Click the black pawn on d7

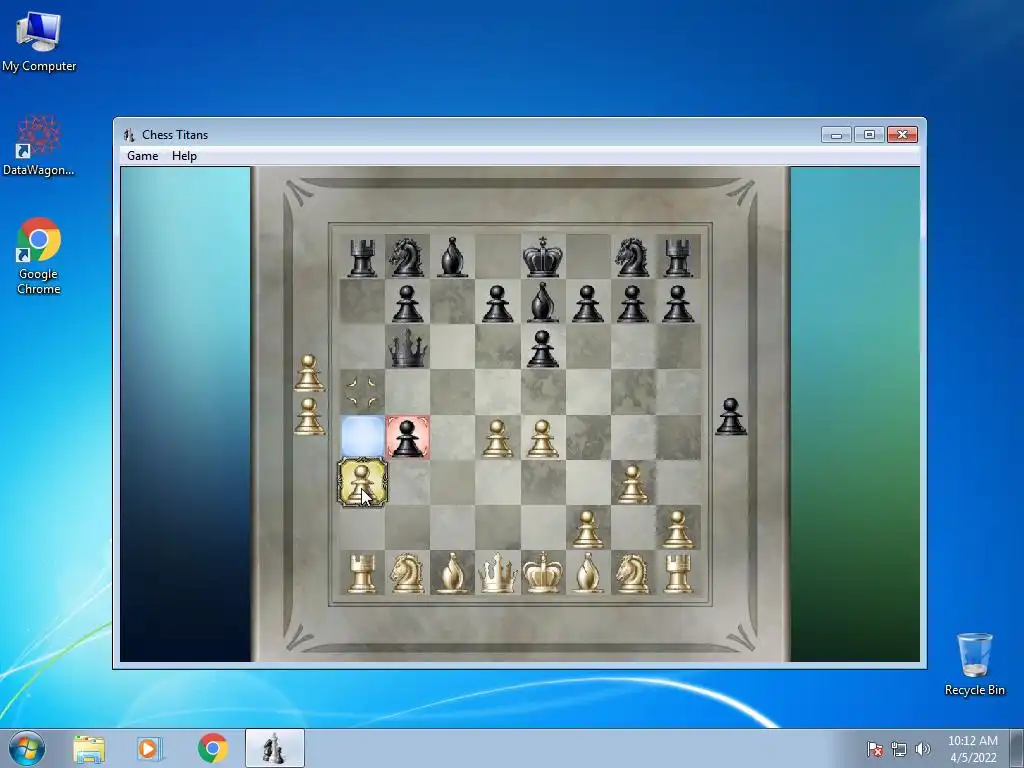(498, 303)
